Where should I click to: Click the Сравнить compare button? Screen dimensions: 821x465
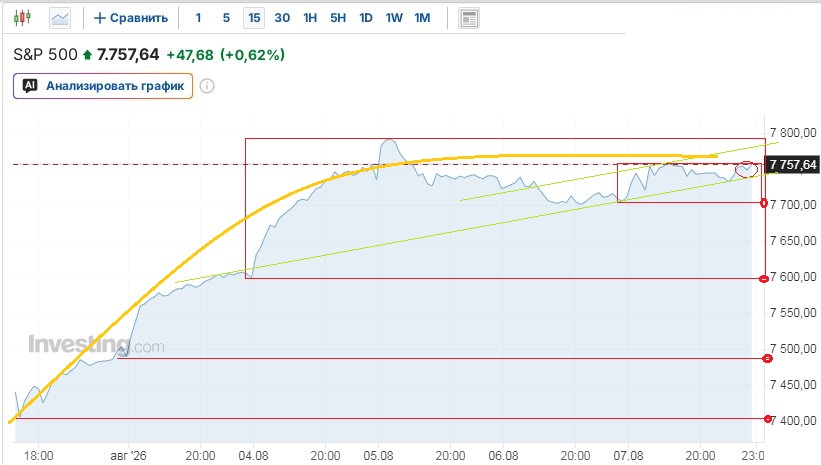pos(131,18)
